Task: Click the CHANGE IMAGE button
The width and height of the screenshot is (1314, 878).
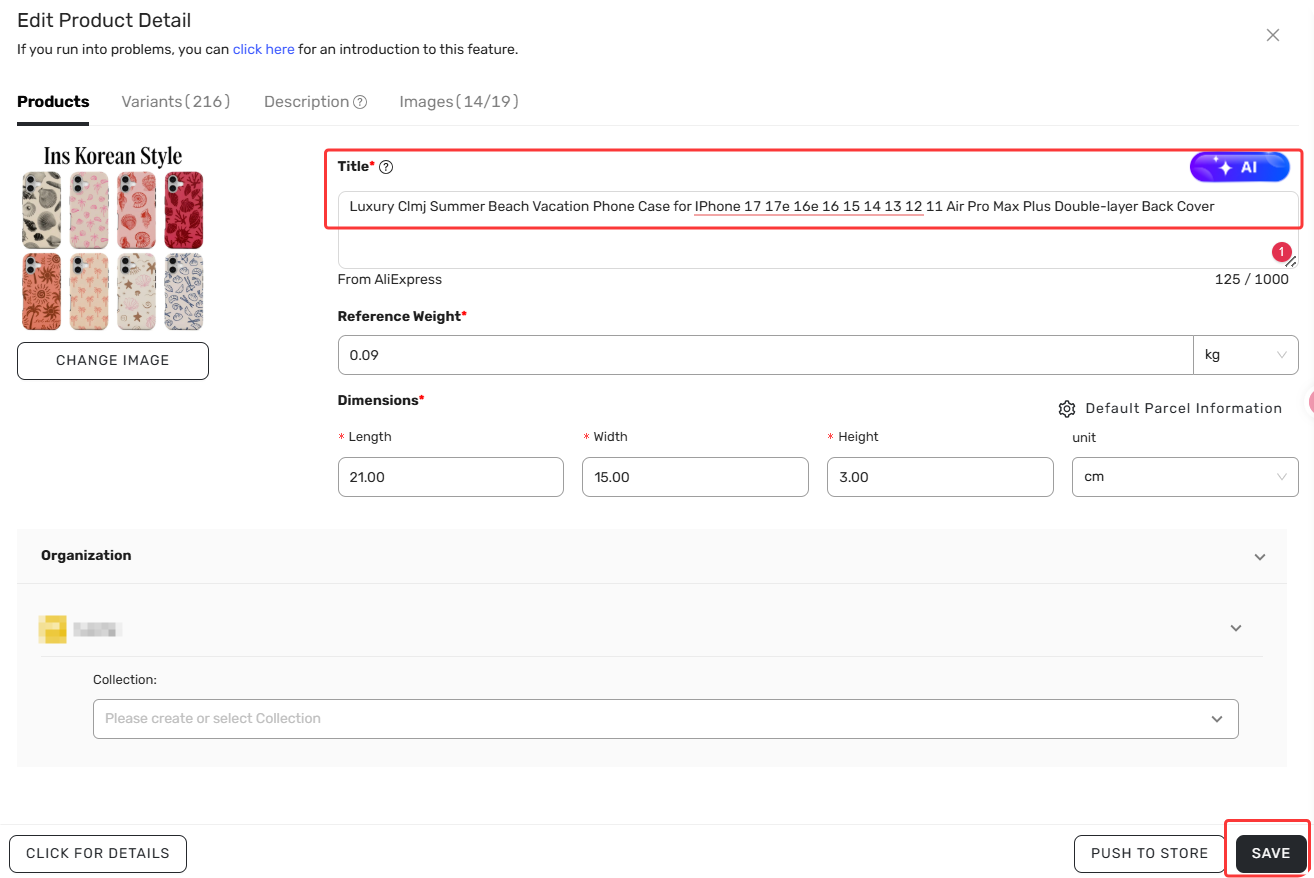Action: click(x=113, y=361)
